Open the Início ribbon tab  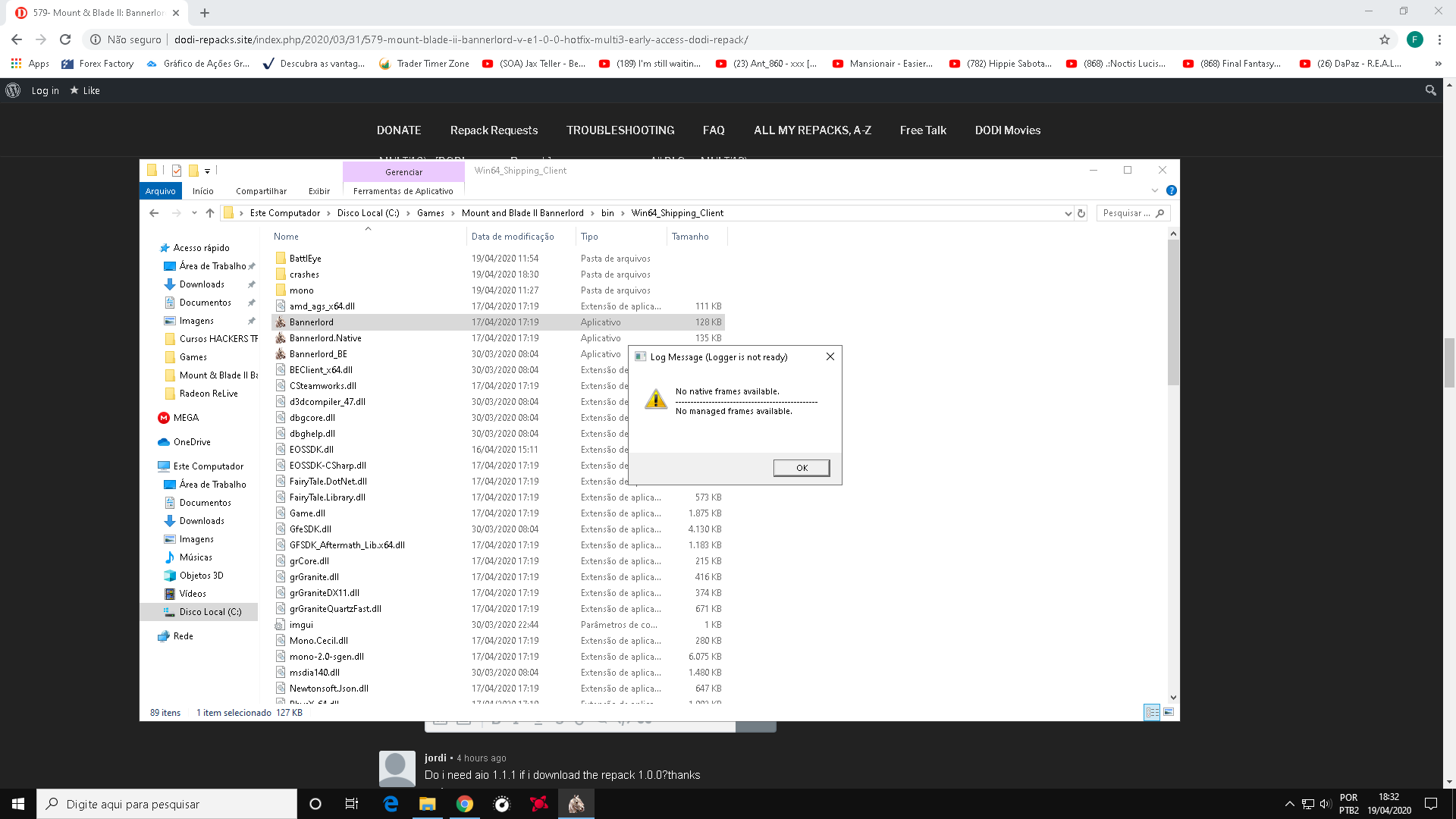[x=203, y=191]
